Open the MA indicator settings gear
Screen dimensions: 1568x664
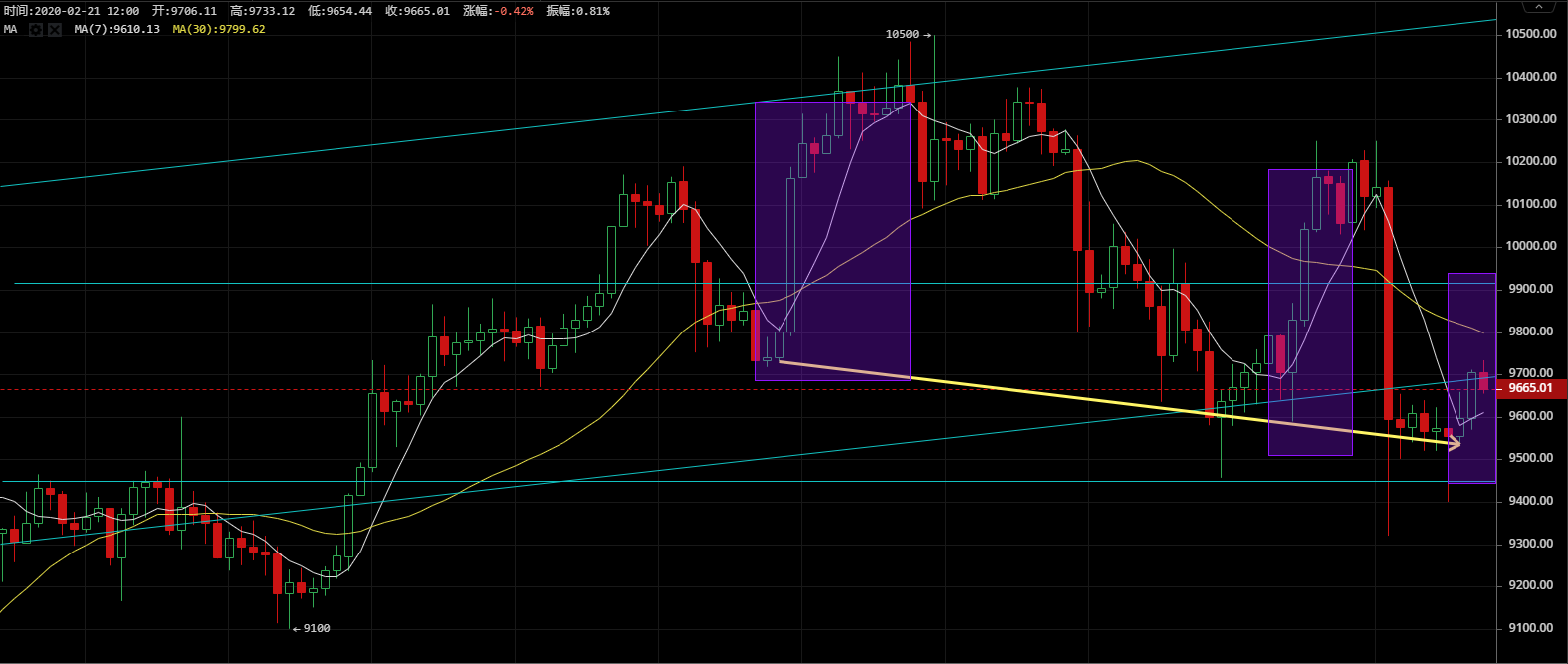(36, 29)
